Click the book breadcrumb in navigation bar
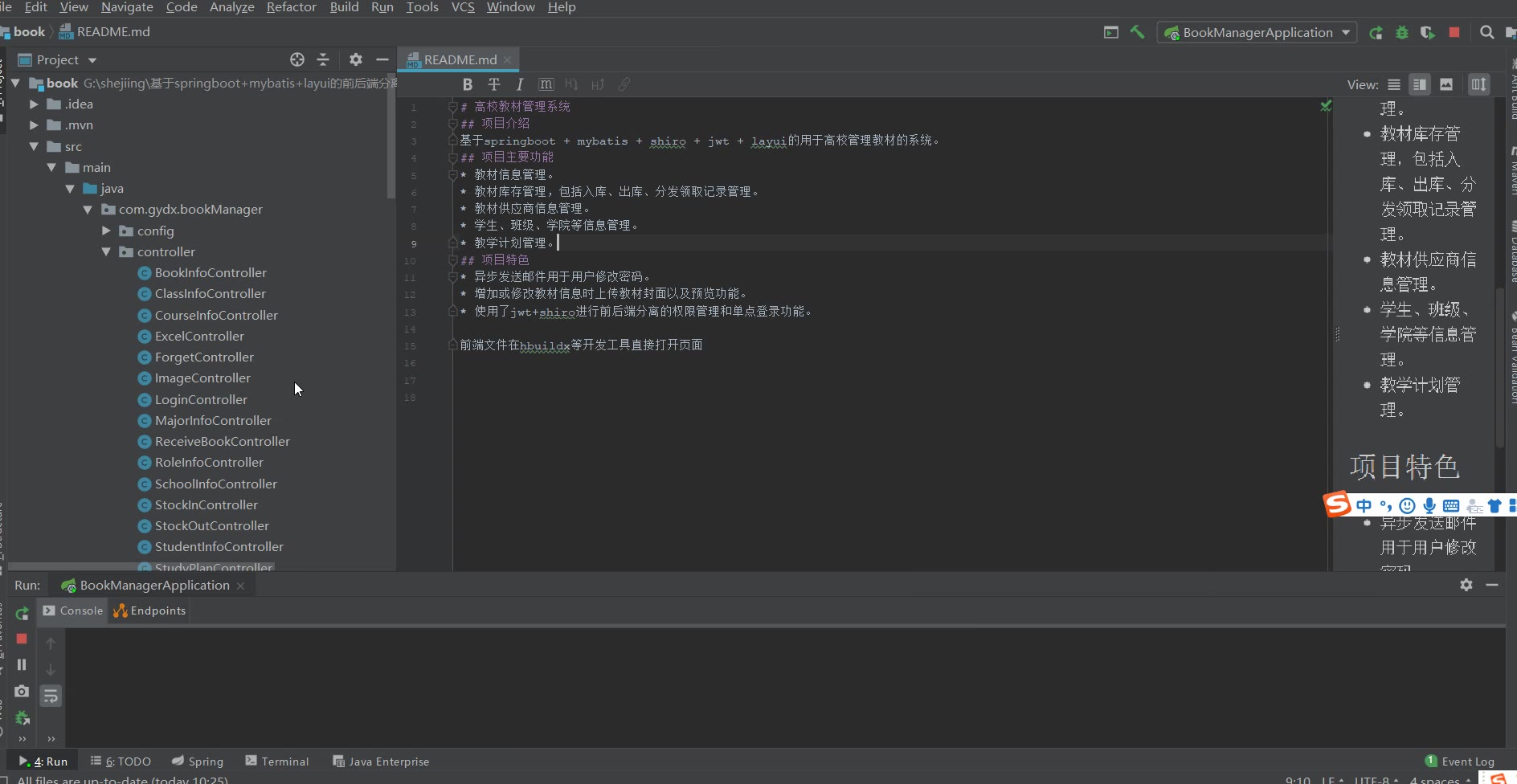The image size is (1517, 784). click(x=29, y=31)
